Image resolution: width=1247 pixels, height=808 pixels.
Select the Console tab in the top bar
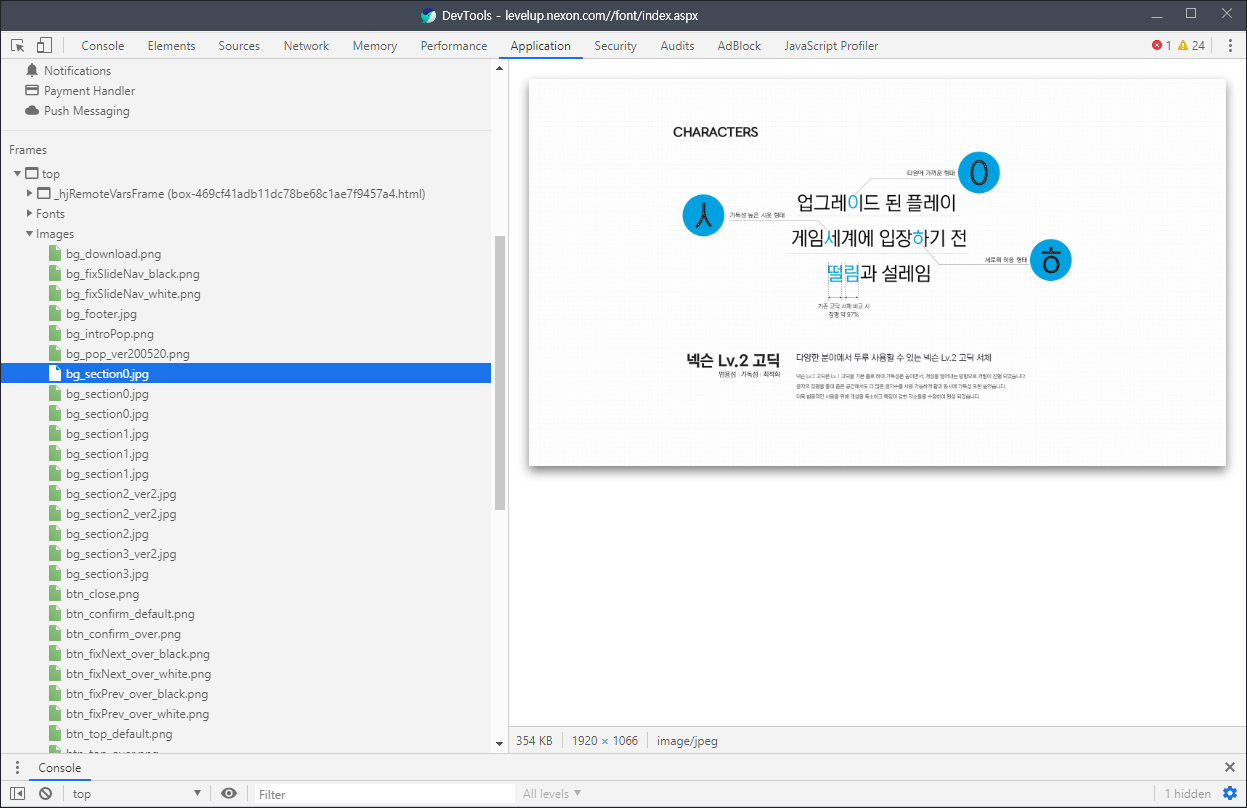pyautogui.click(x=103, y=46)
